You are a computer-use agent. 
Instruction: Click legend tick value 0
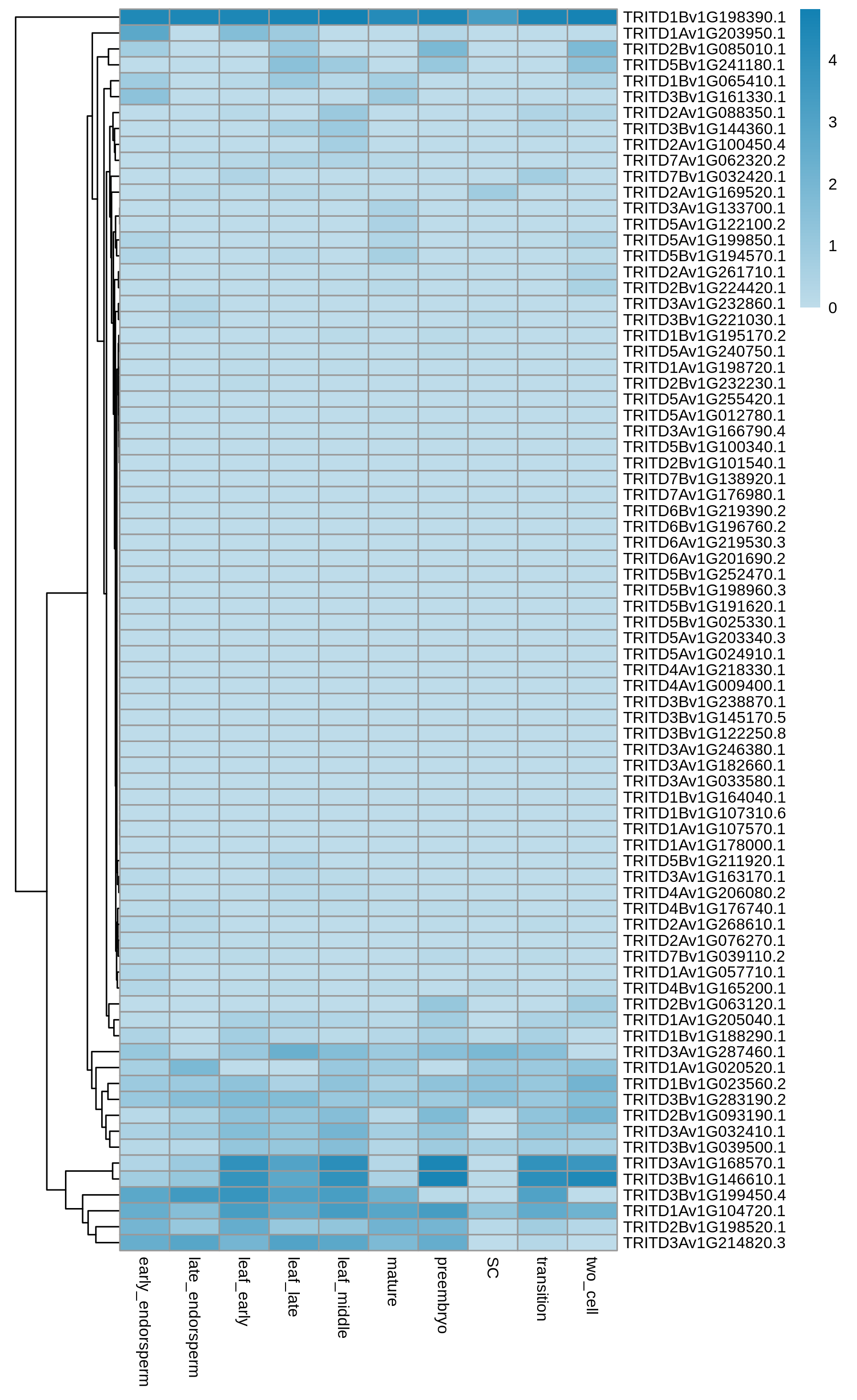(833, 308)
